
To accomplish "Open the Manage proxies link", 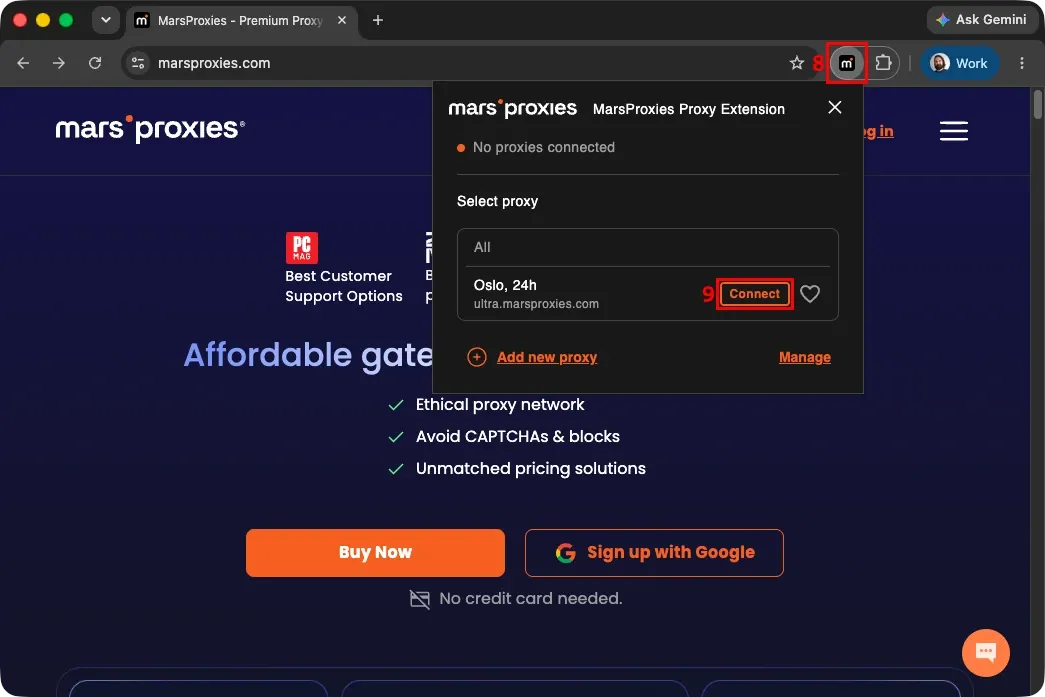I will coord(804,357).
